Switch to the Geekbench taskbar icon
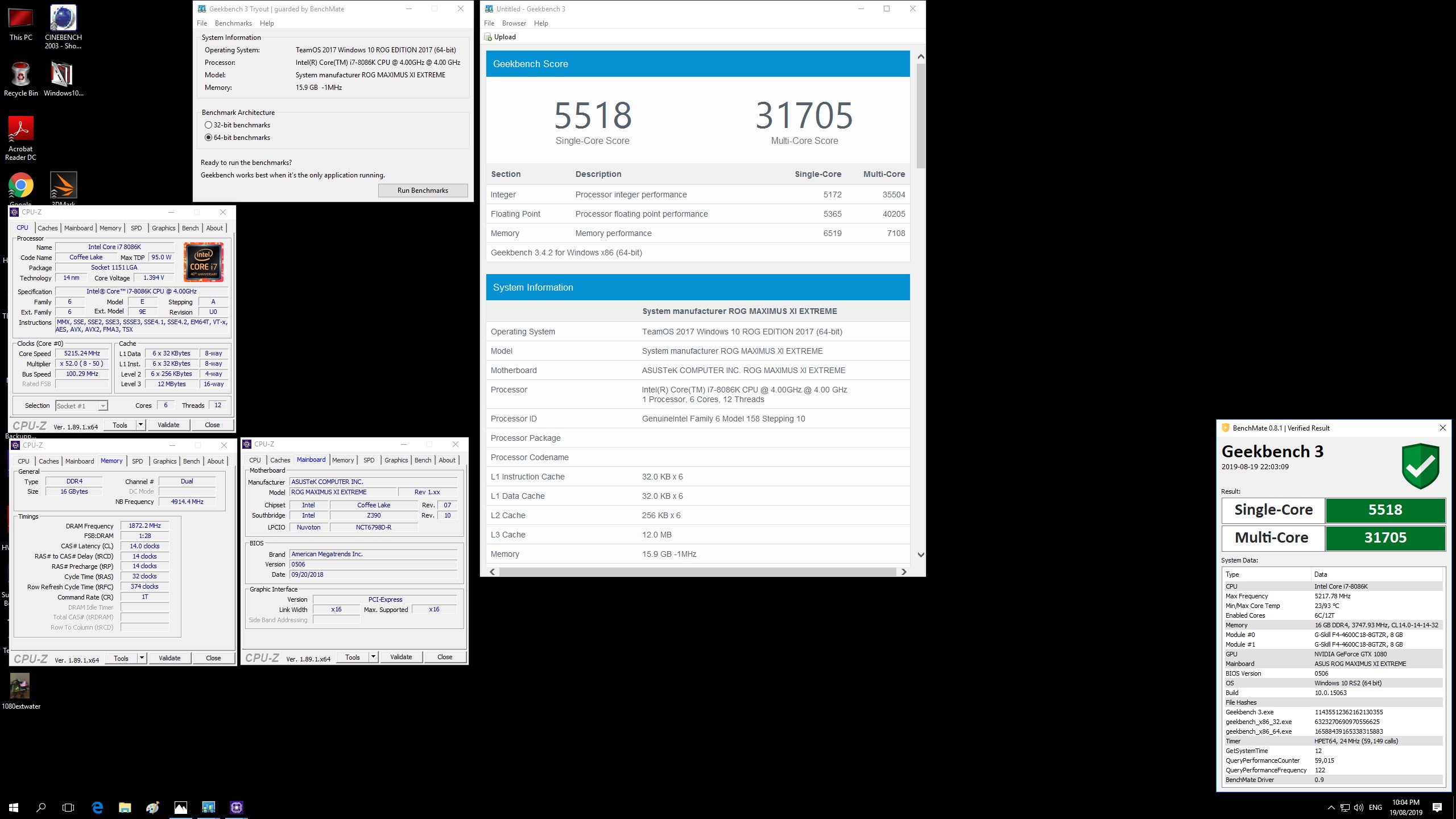Image resolution: width=1456 pixels, height=819 pixels. click(x=208, y=807)
